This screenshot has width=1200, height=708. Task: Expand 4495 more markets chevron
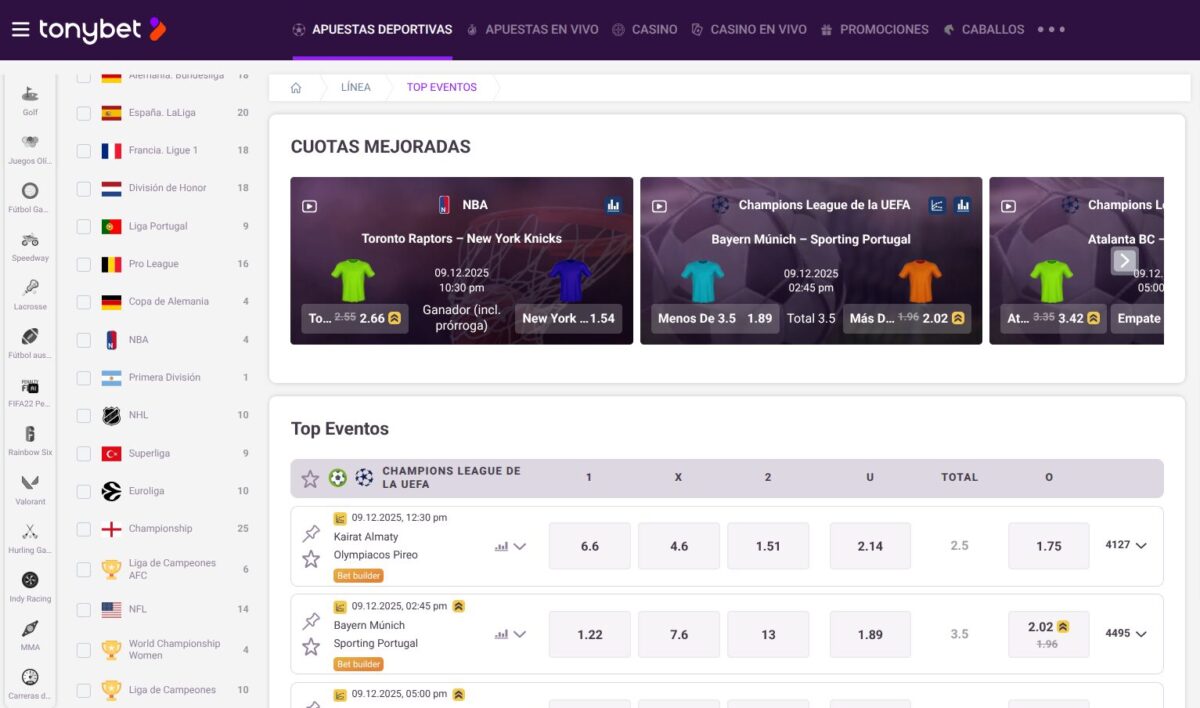pyautogui.click(x=1141, y=634)
